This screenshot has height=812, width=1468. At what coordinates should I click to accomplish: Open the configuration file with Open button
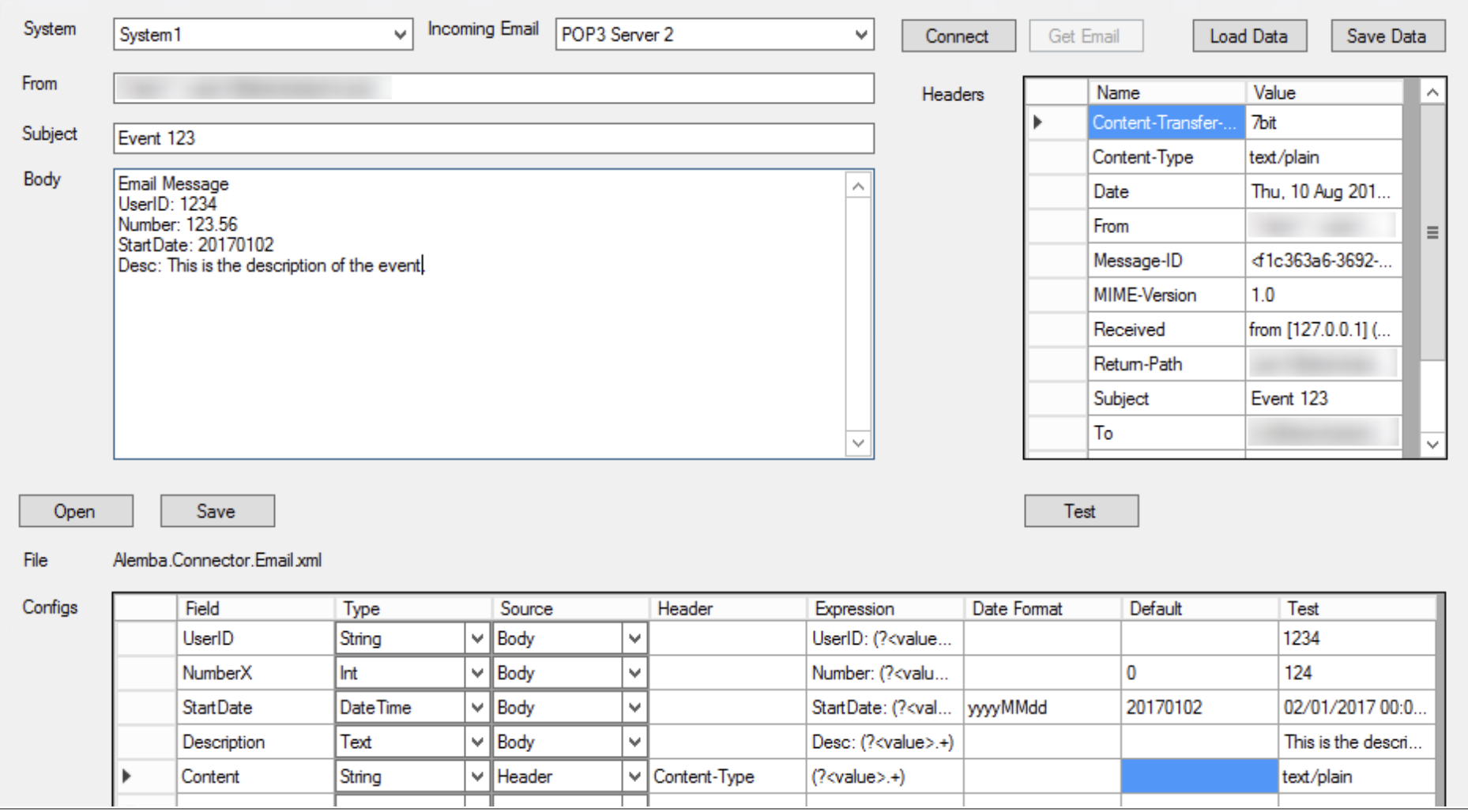[76, 511]
